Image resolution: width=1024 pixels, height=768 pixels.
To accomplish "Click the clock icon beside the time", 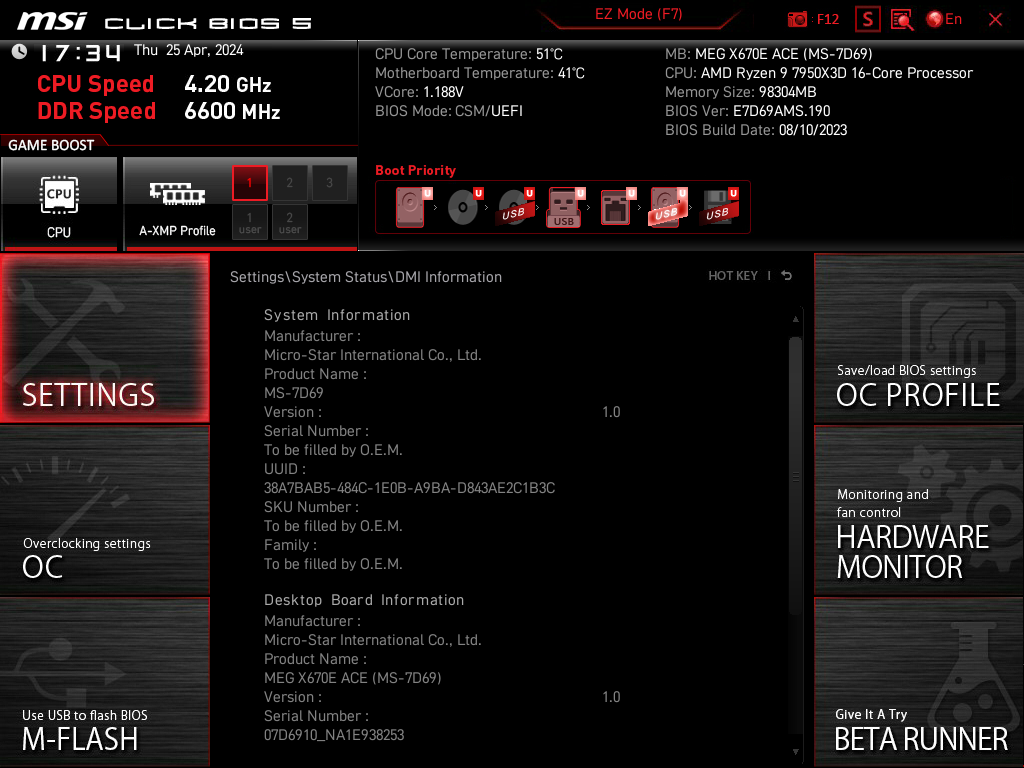I will (20, 52).
